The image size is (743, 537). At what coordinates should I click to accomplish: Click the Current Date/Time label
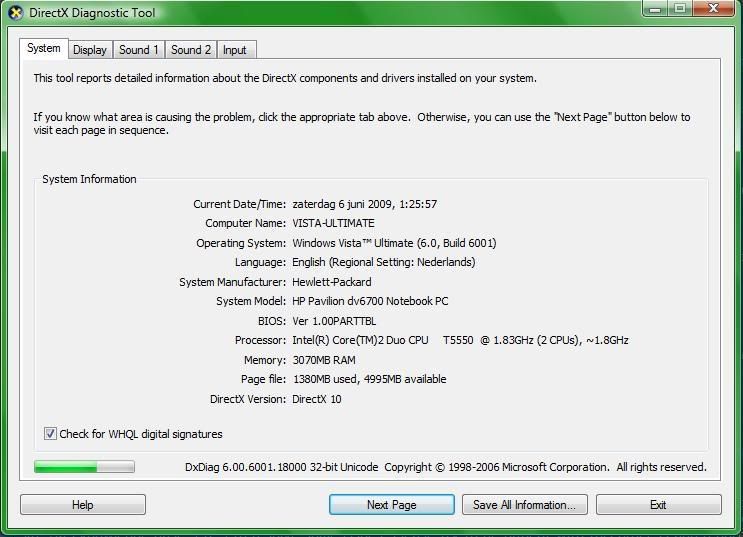coord(239,204)
